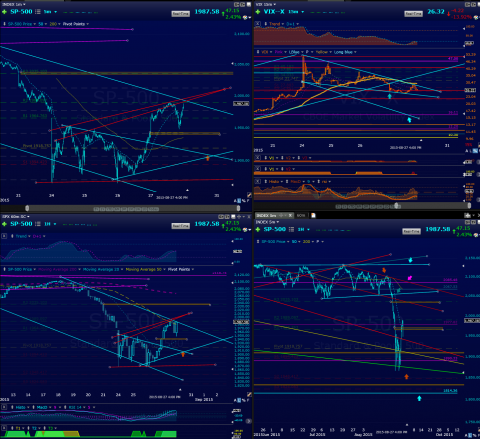The width and height of the screenshot is (480, 439).
Task: Open SPX 60m DC window title menu
Action: click(x=16, y=217)
